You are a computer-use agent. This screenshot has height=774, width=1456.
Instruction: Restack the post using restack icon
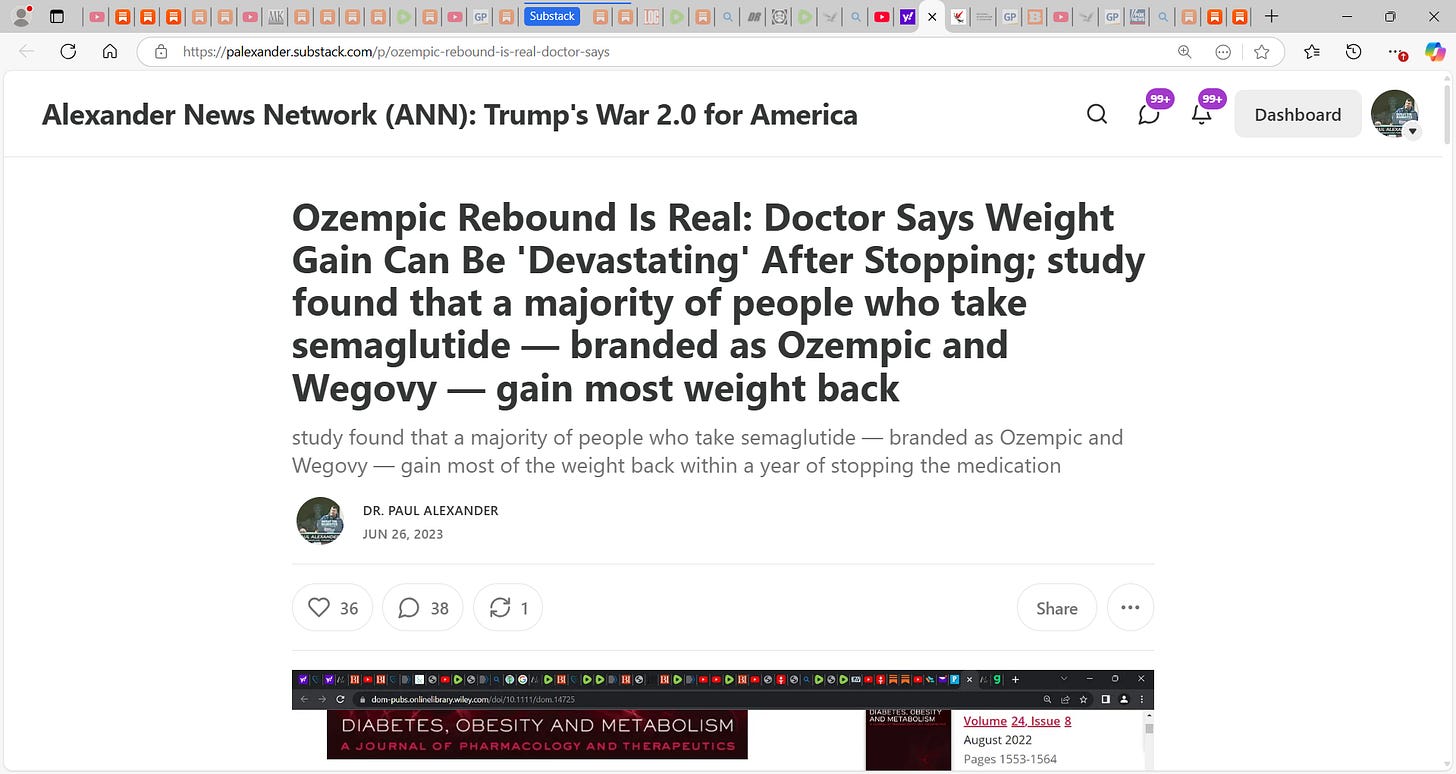click(x=507, y=608)
